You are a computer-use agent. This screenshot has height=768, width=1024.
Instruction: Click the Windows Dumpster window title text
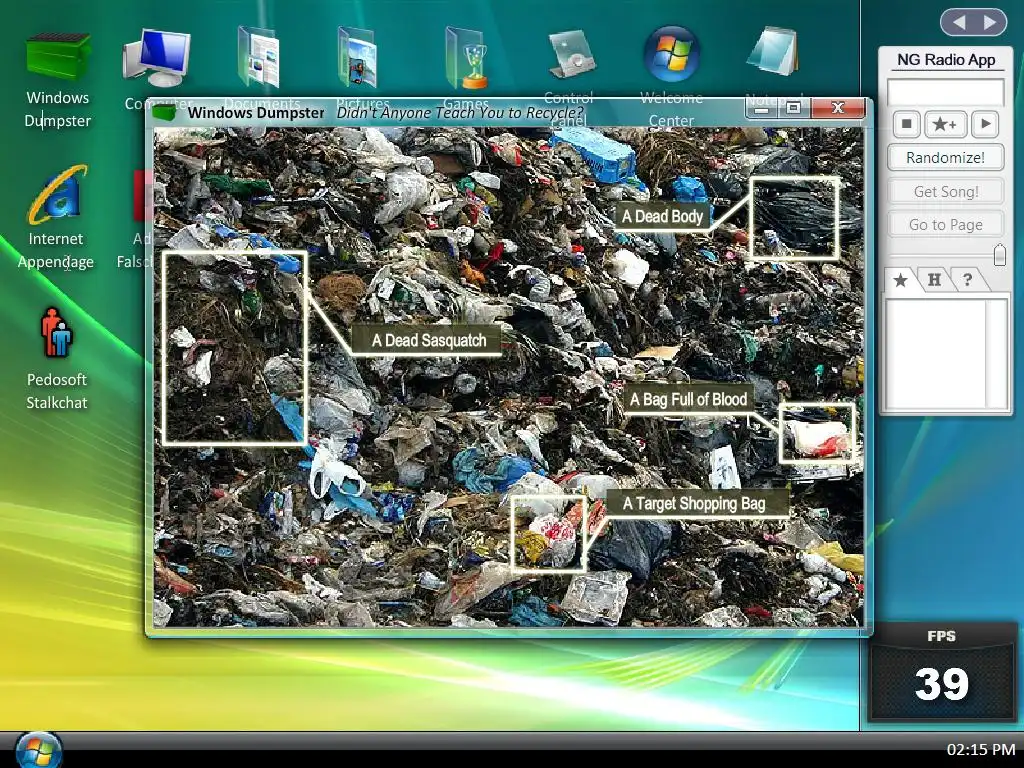tap(256, 112)
